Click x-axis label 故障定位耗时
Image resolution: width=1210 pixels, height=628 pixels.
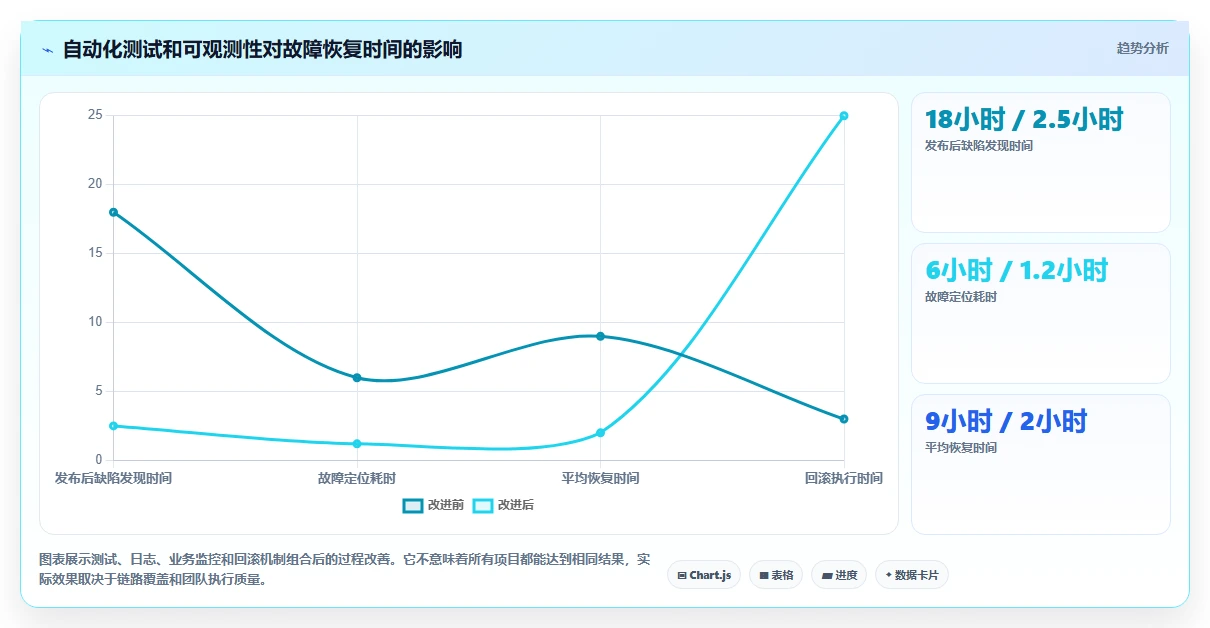357,478
